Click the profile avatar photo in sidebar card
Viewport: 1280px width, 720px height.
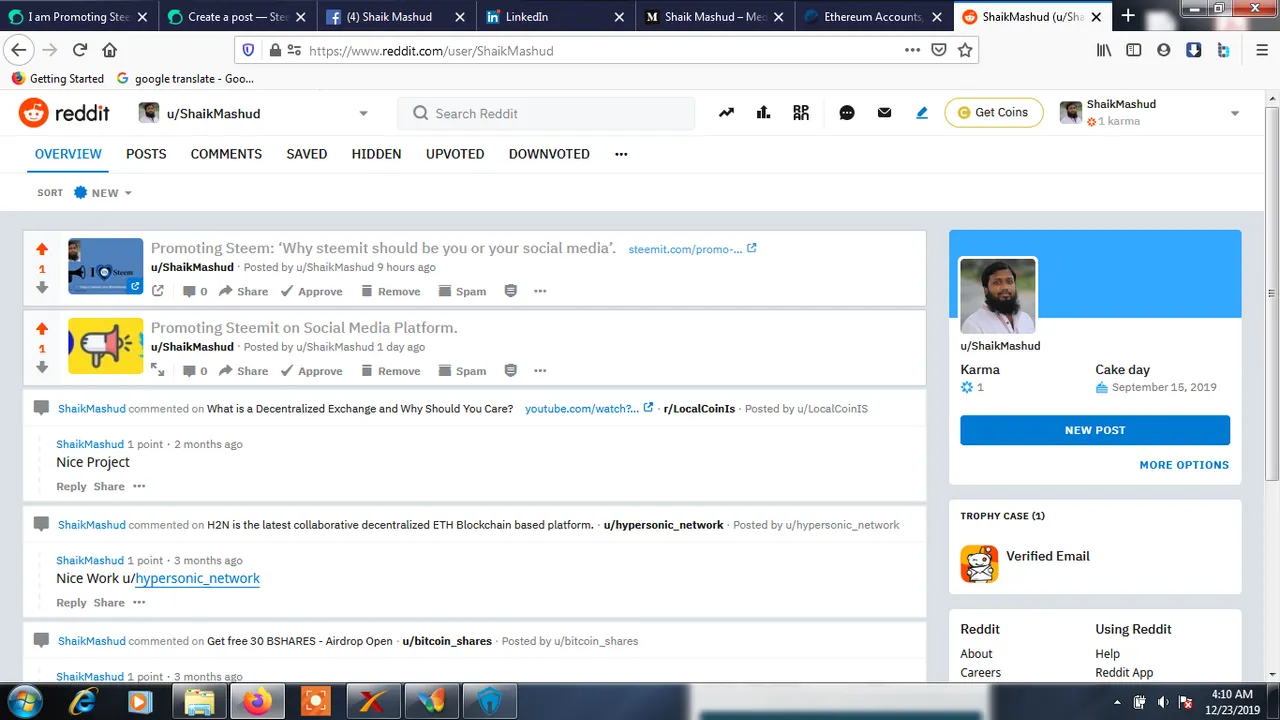(998, 296)
